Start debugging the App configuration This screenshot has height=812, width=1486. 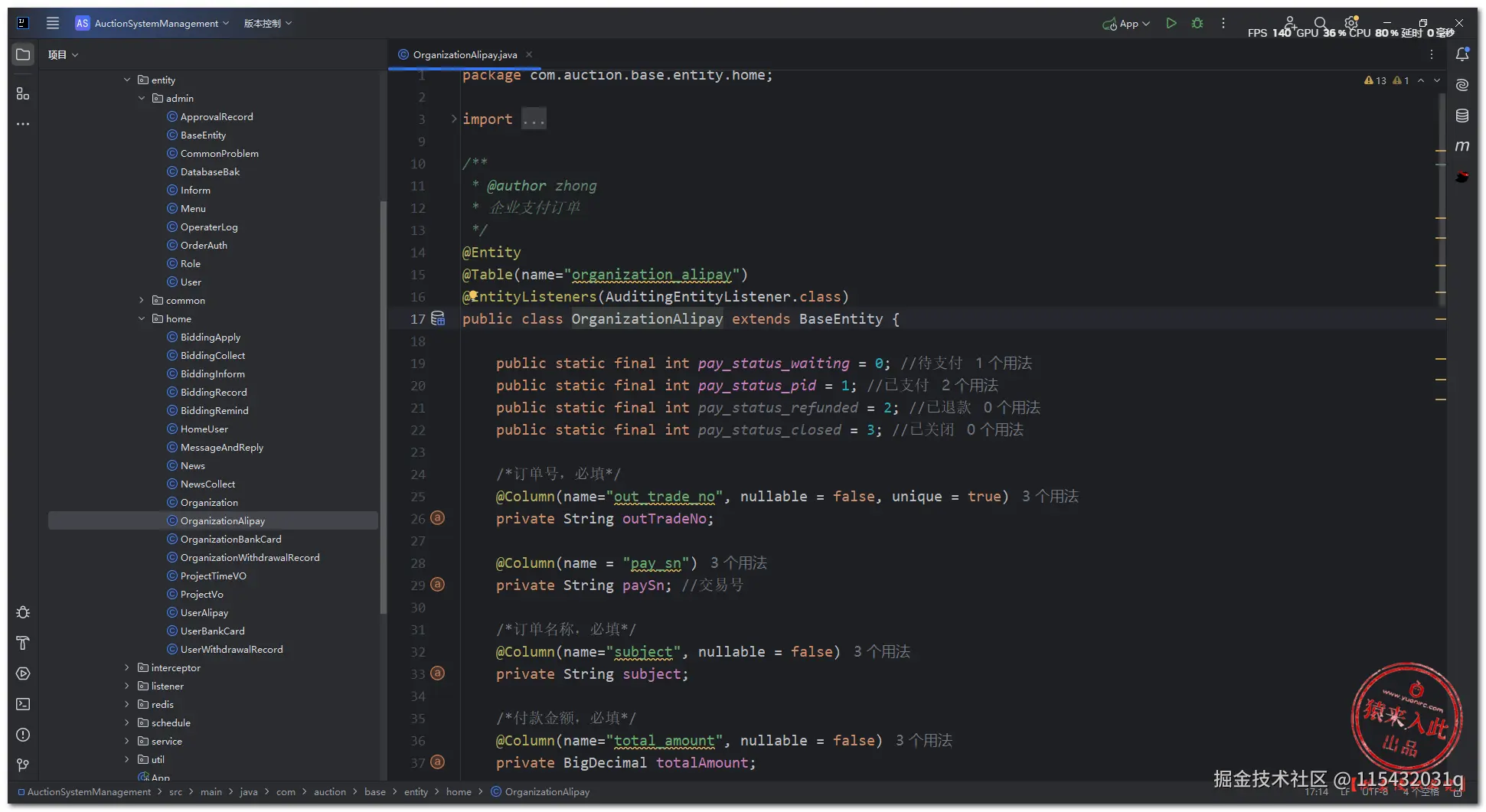(1197, 23)
